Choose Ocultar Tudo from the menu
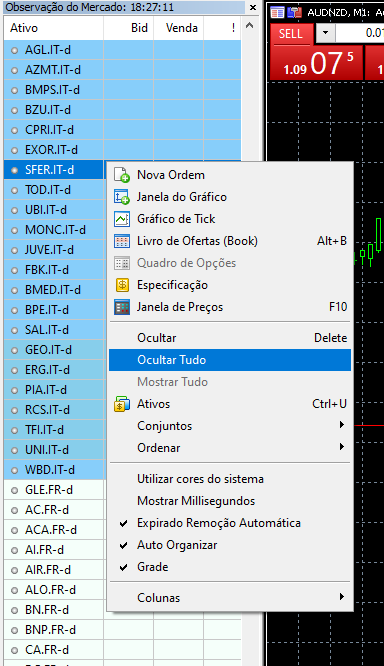Image resolution: width=384 pixels, height=666 pixels. pyautogui.click(x=230, y=360)
